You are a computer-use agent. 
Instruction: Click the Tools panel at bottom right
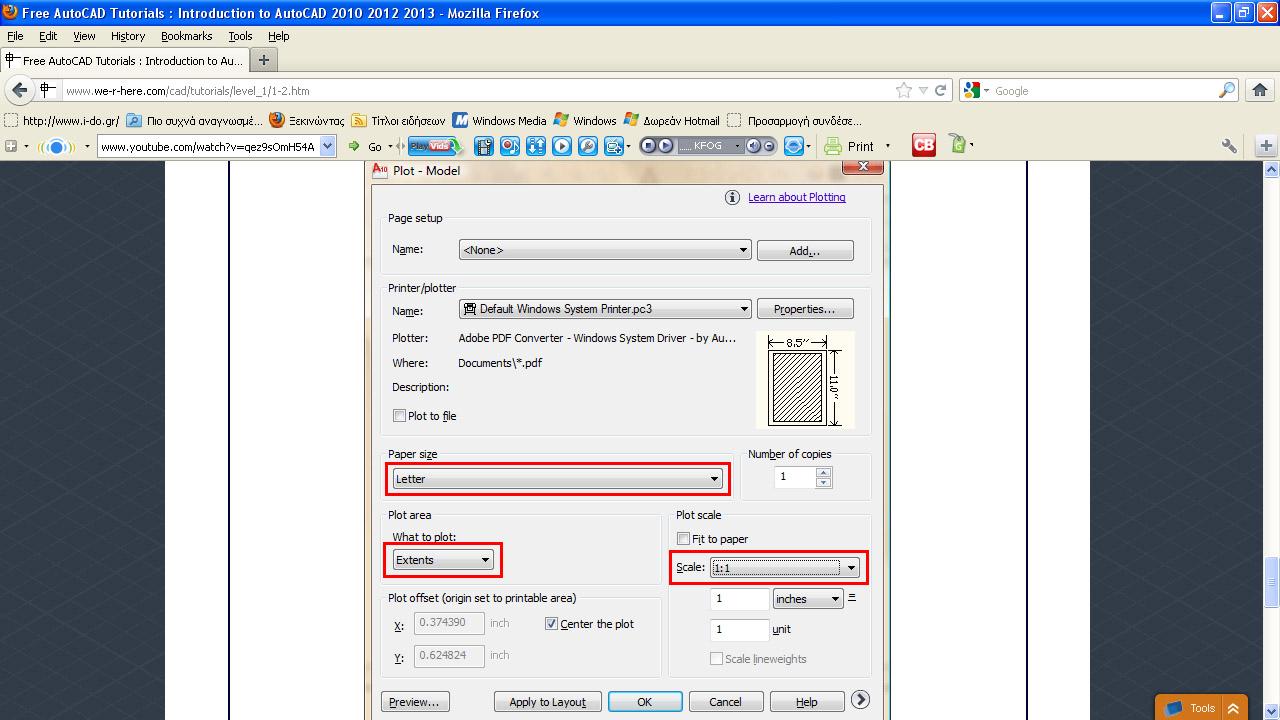pyautogui.click(x=1201, y=708)
